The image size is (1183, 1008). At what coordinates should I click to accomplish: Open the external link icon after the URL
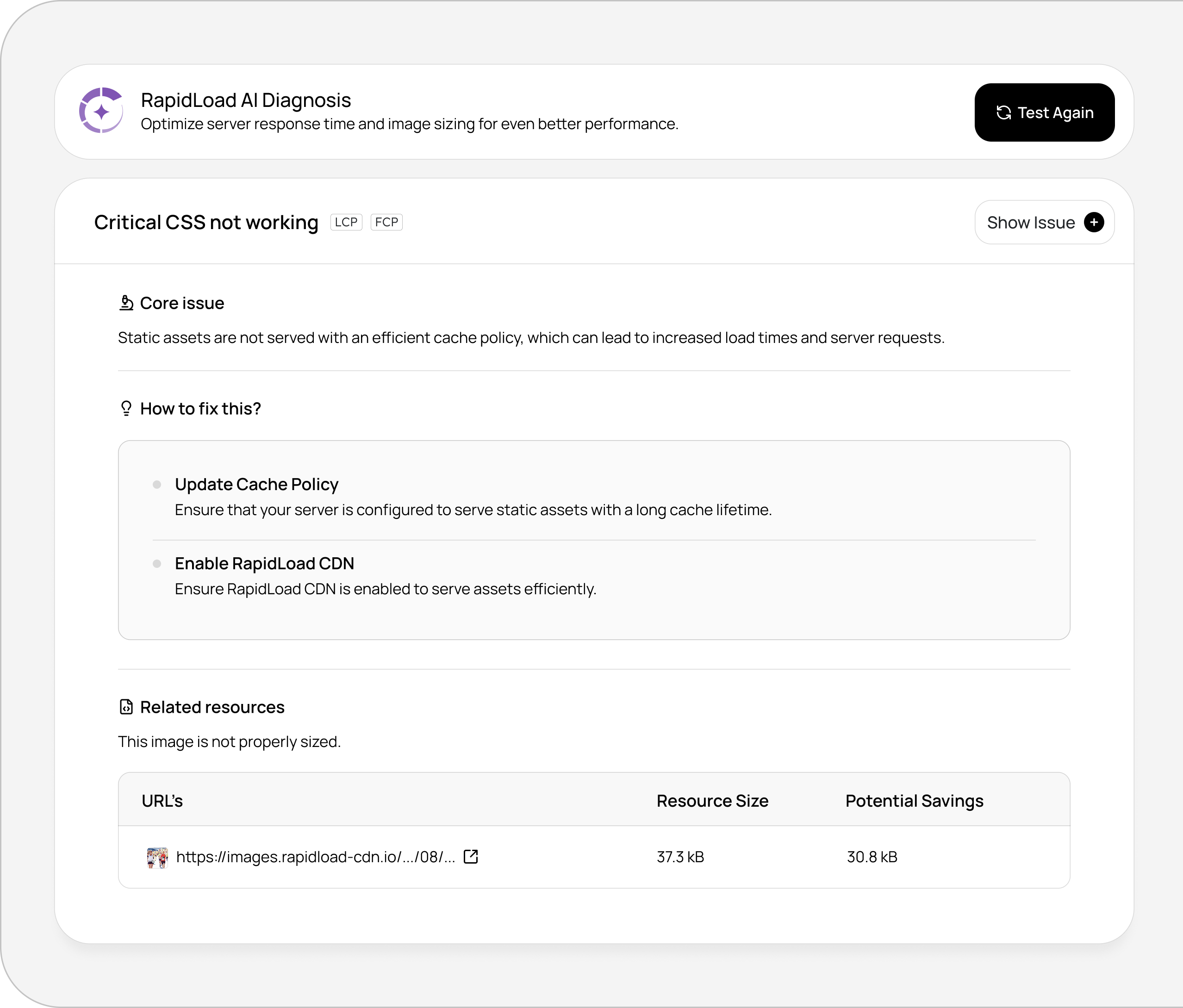pyautogui.click(x=470, y=856)
